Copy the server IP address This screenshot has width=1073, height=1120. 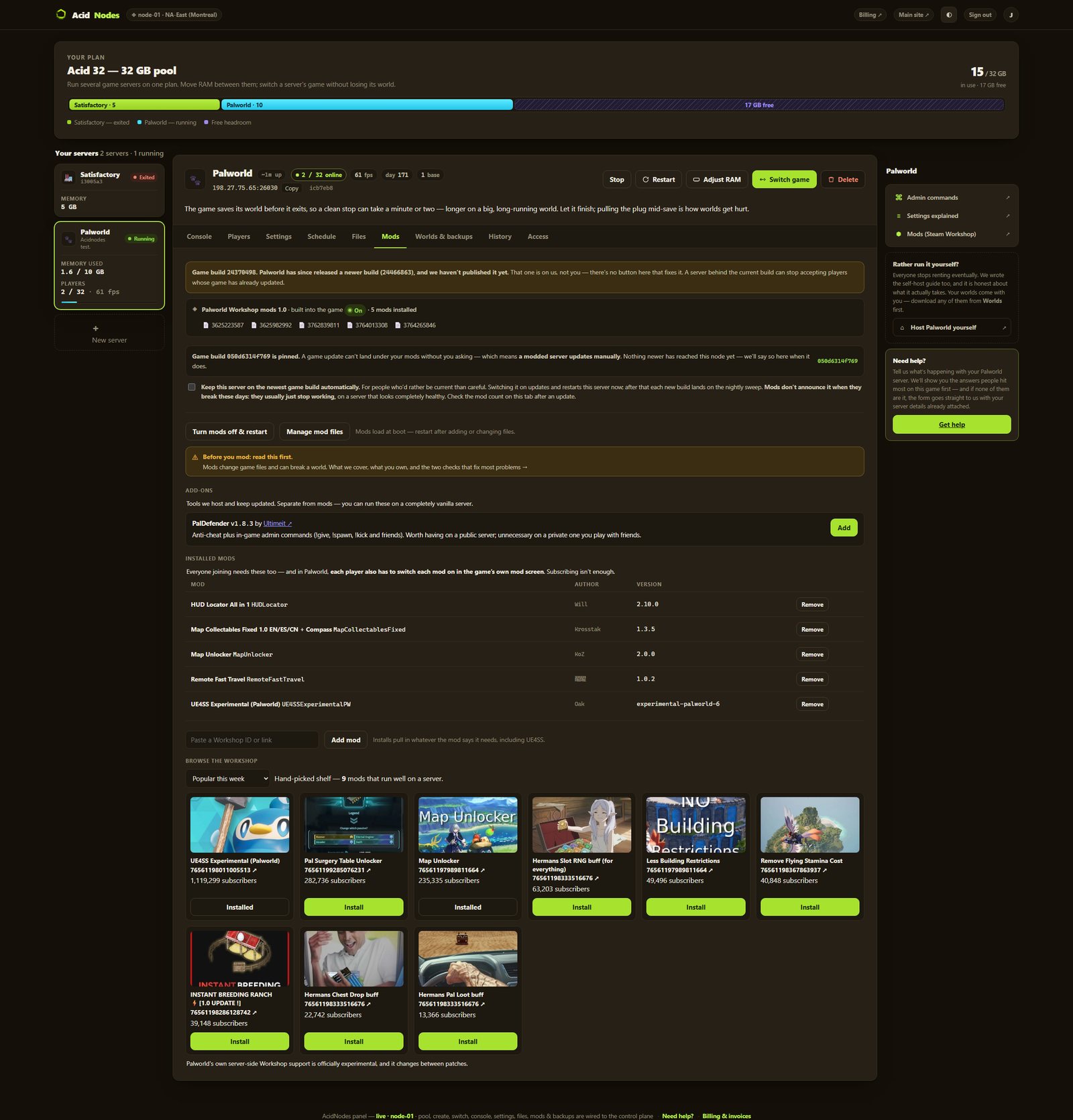click(292, 188)
